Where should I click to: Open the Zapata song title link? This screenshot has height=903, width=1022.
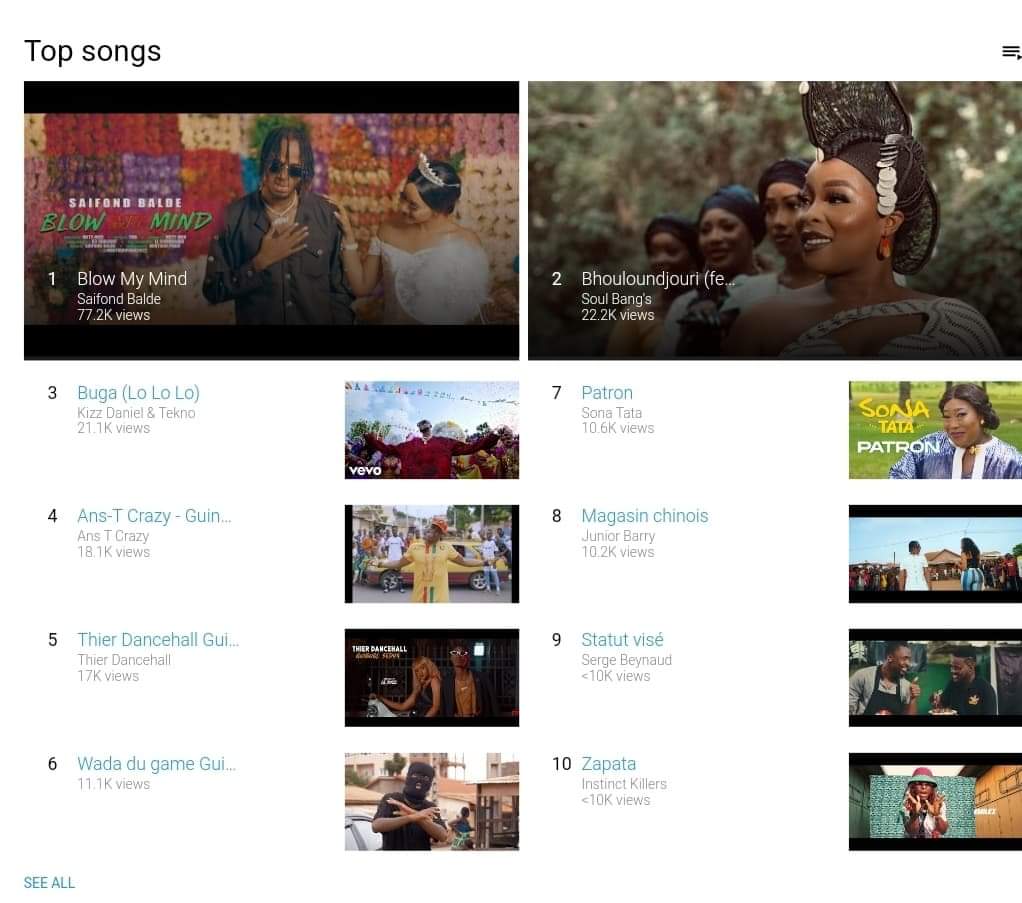609,763
